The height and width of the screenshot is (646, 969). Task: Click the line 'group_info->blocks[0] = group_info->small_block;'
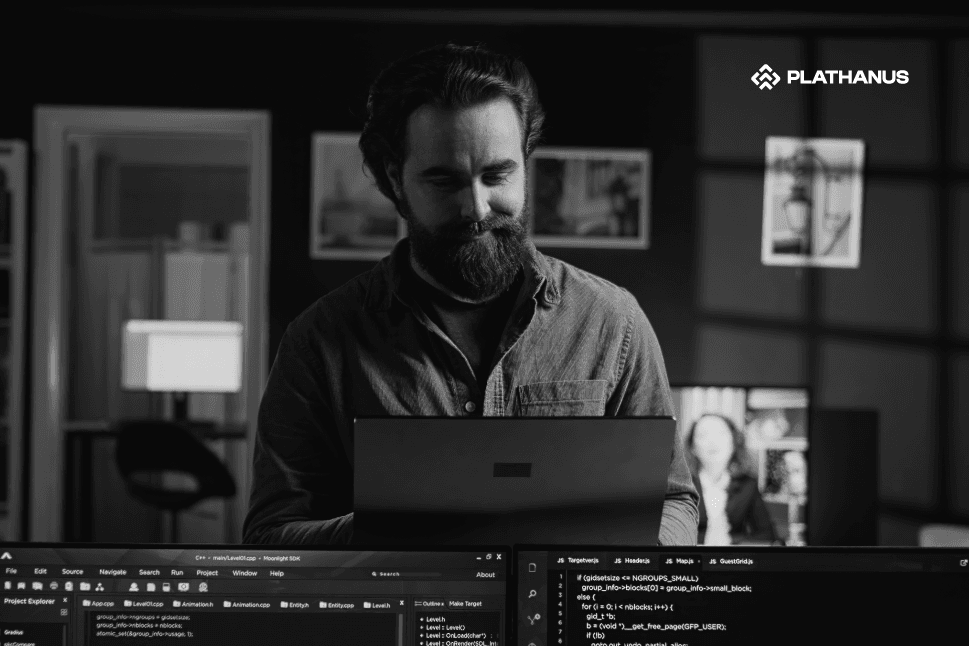point(666,588)
